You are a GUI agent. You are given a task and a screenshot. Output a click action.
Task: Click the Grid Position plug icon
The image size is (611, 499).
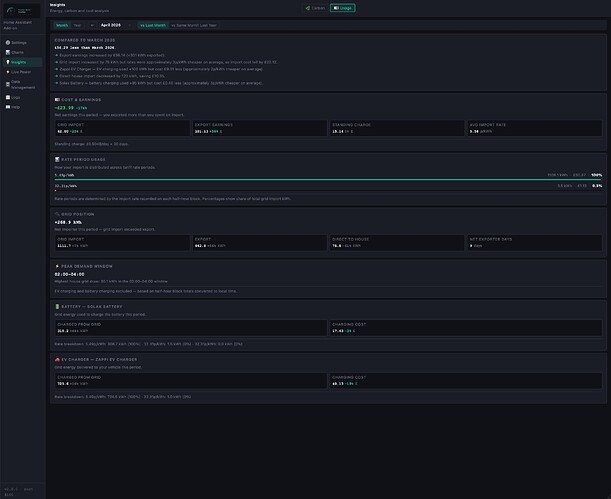click(57, 214)
